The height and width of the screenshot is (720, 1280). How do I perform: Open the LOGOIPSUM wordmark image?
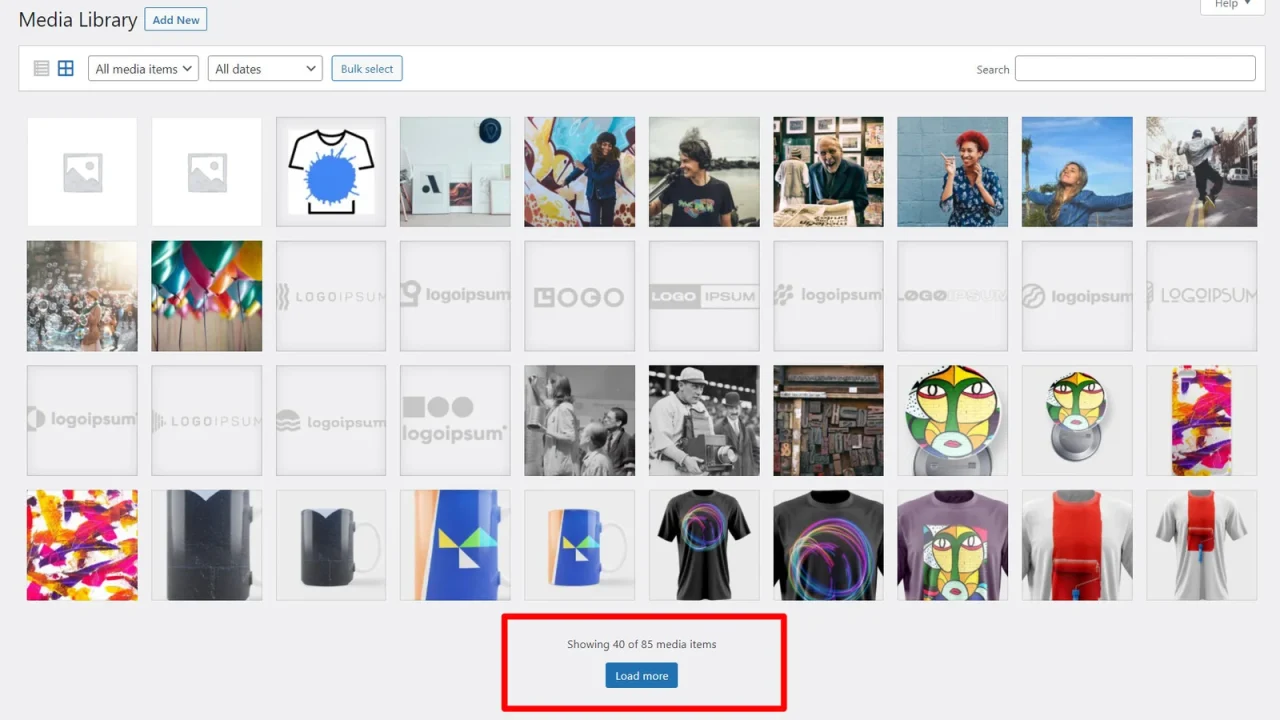tap(1201, 296)
